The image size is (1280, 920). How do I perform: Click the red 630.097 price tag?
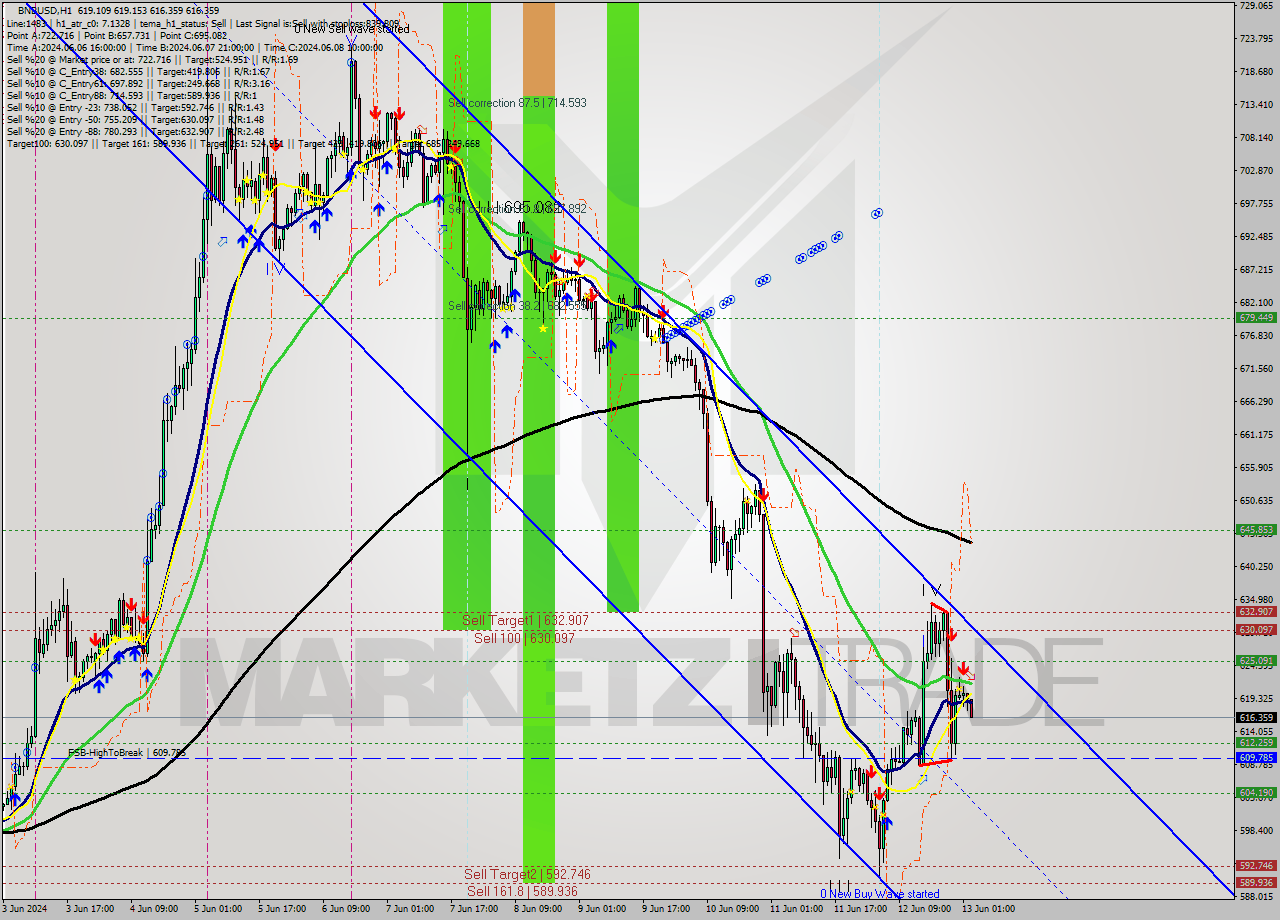tap(1257, 629)
